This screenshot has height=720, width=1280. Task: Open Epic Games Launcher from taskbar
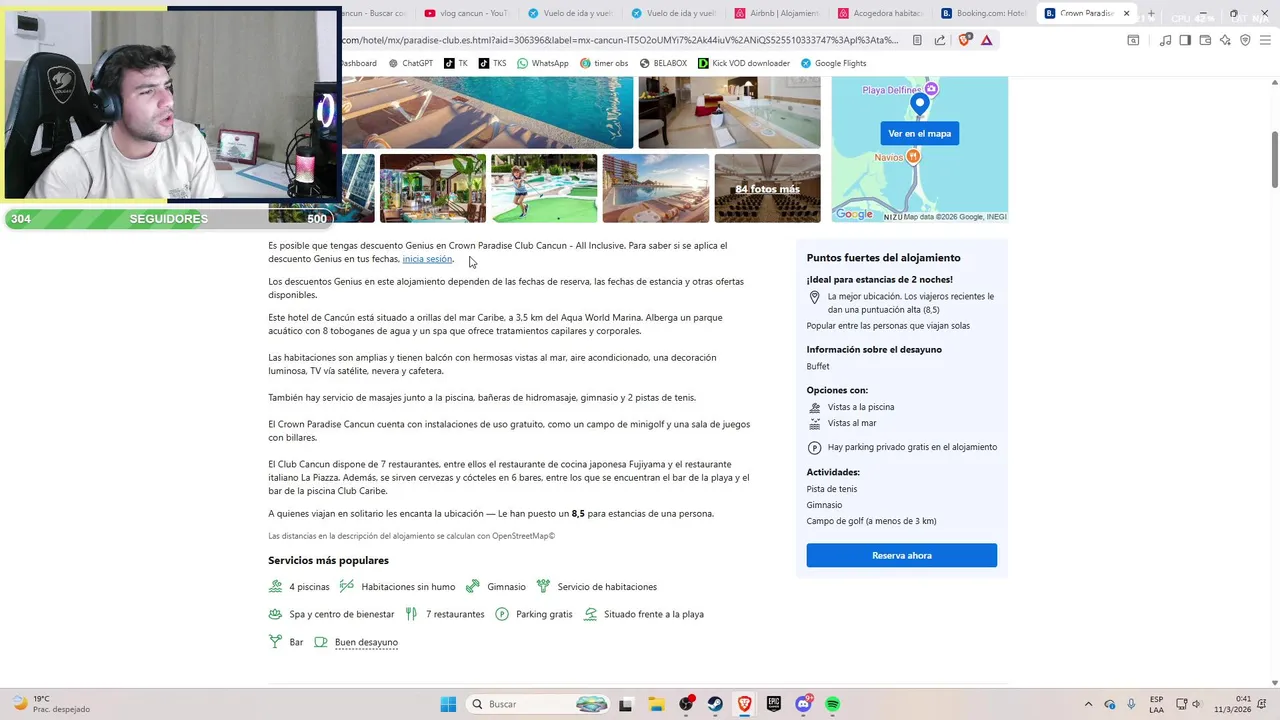[x=774, y=704]
